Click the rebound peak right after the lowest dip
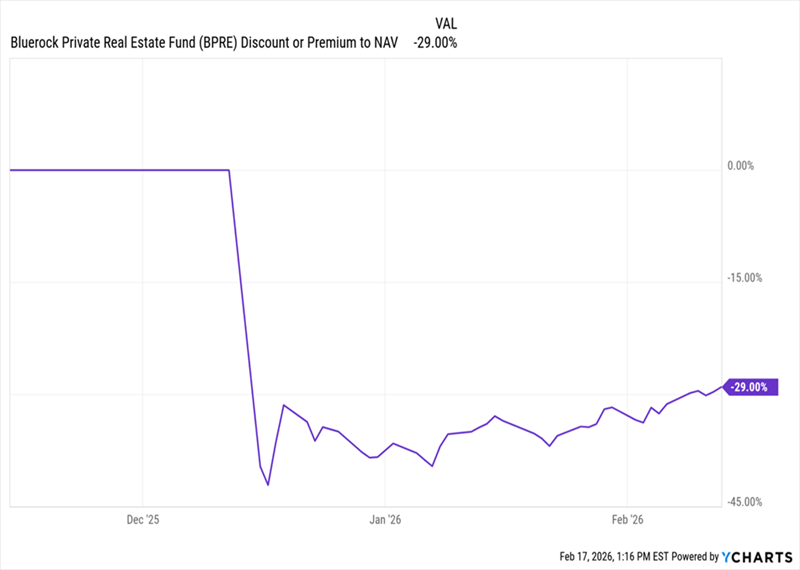 tap(284, 405)
